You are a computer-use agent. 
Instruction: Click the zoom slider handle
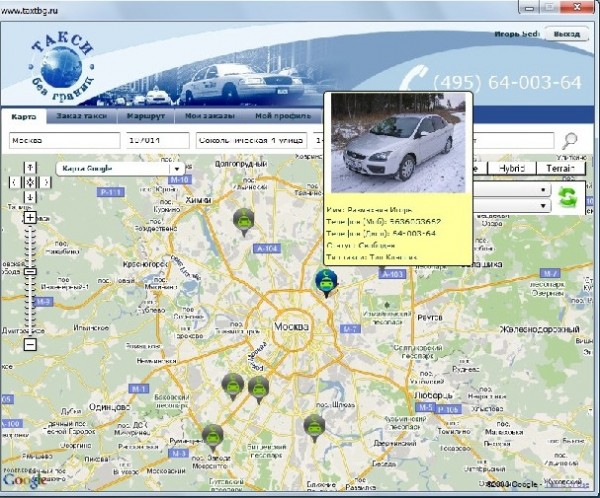pos(30,272)
